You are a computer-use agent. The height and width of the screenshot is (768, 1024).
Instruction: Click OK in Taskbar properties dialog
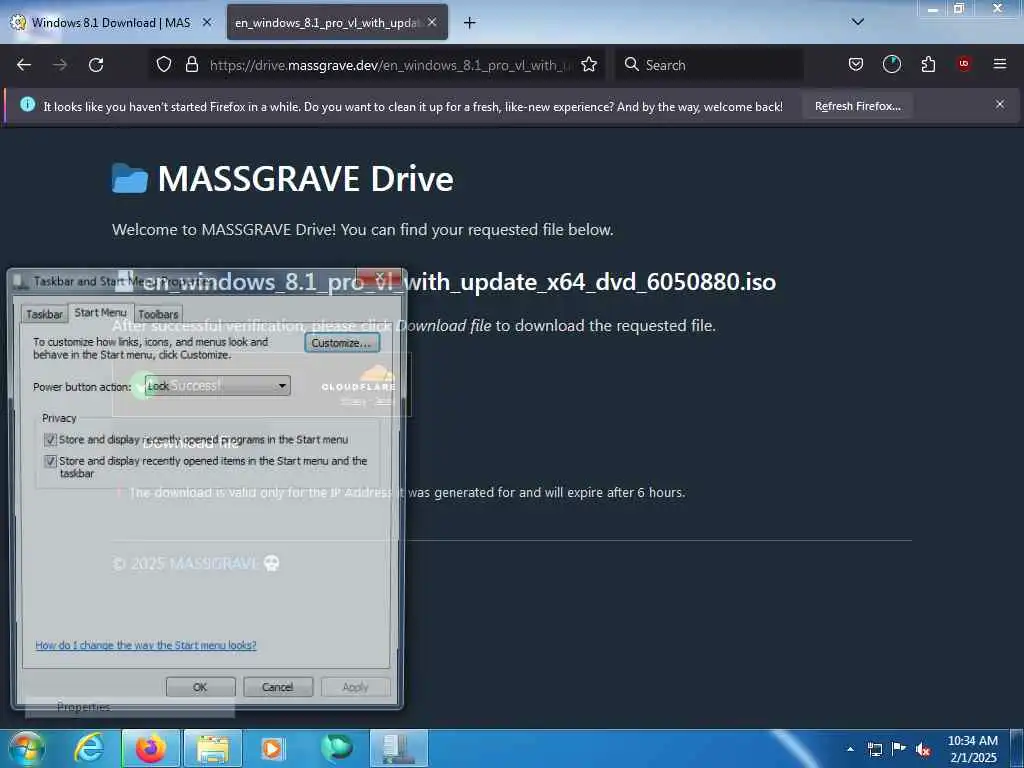(200, 687)
